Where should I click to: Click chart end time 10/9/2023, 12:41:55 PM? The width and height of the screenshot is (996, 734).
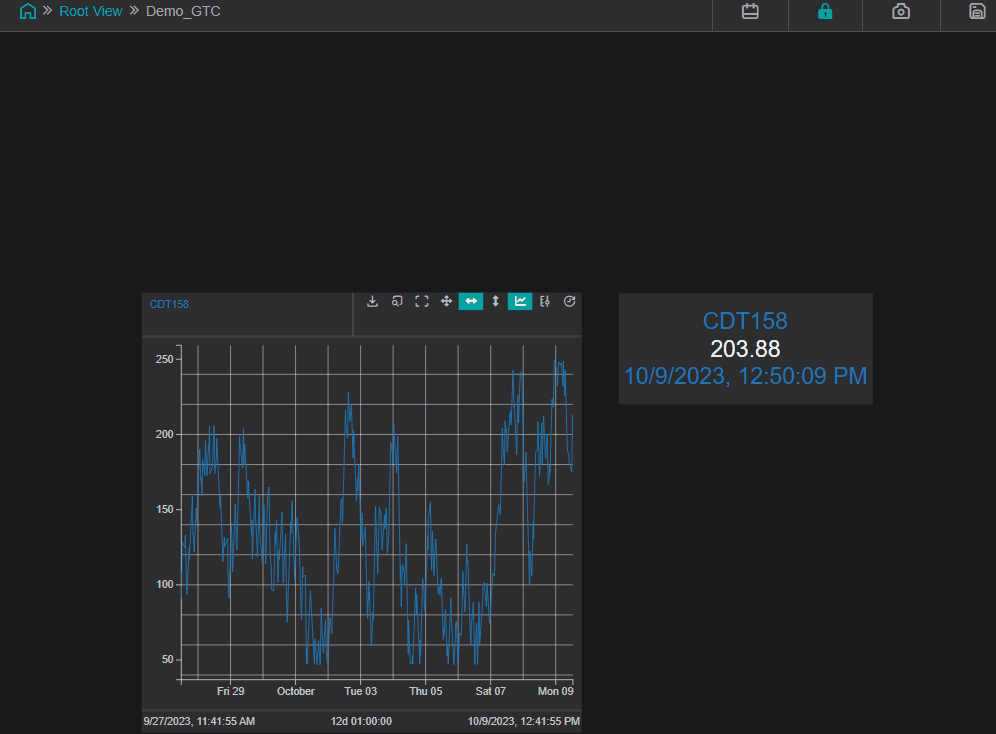(x=523, y=721)
